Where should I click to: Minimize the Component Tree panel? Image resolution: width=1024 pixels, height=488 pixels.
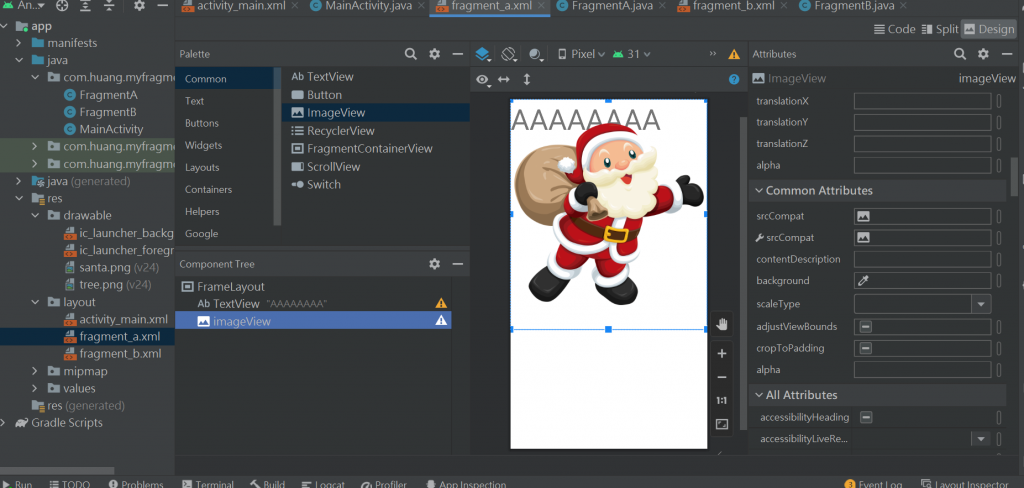(x=458, y=264)
